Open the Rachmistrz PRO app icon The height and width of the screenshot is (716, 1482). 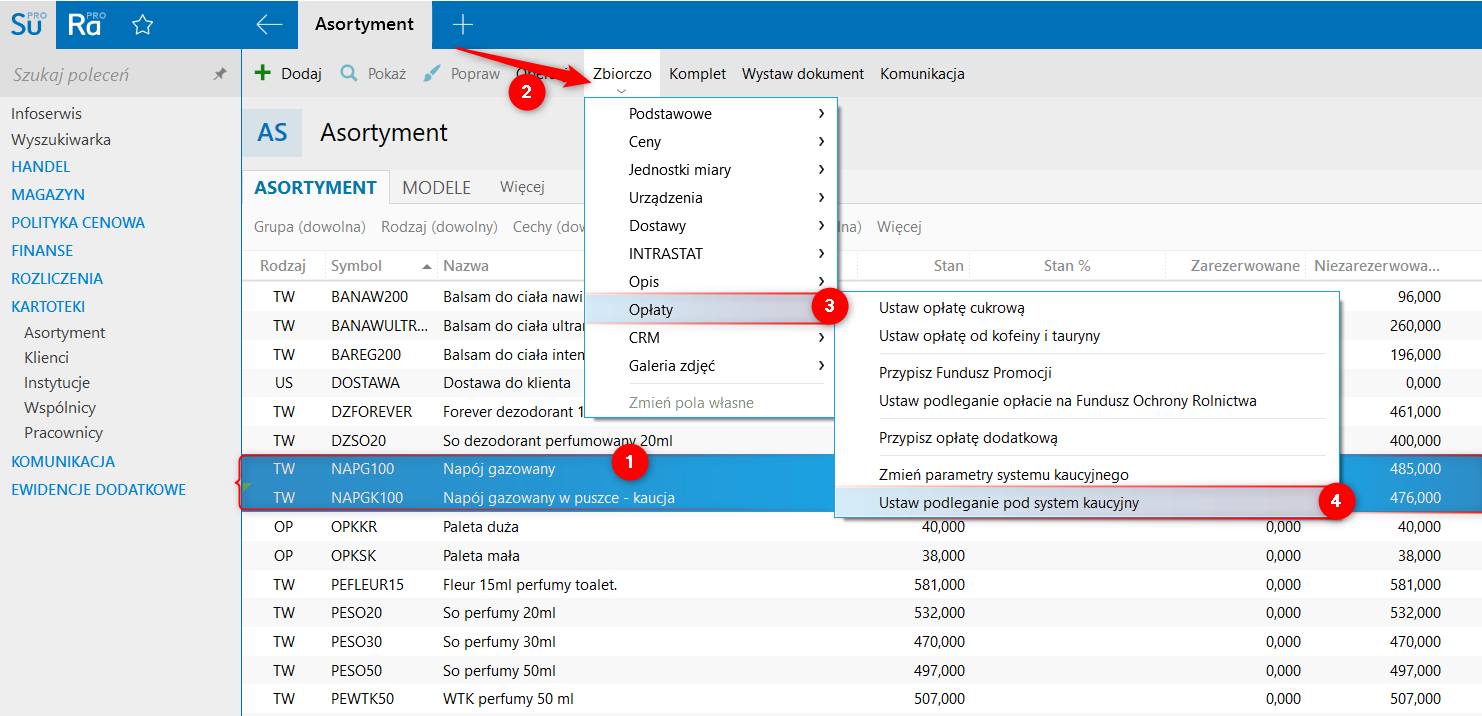(85, 24)
